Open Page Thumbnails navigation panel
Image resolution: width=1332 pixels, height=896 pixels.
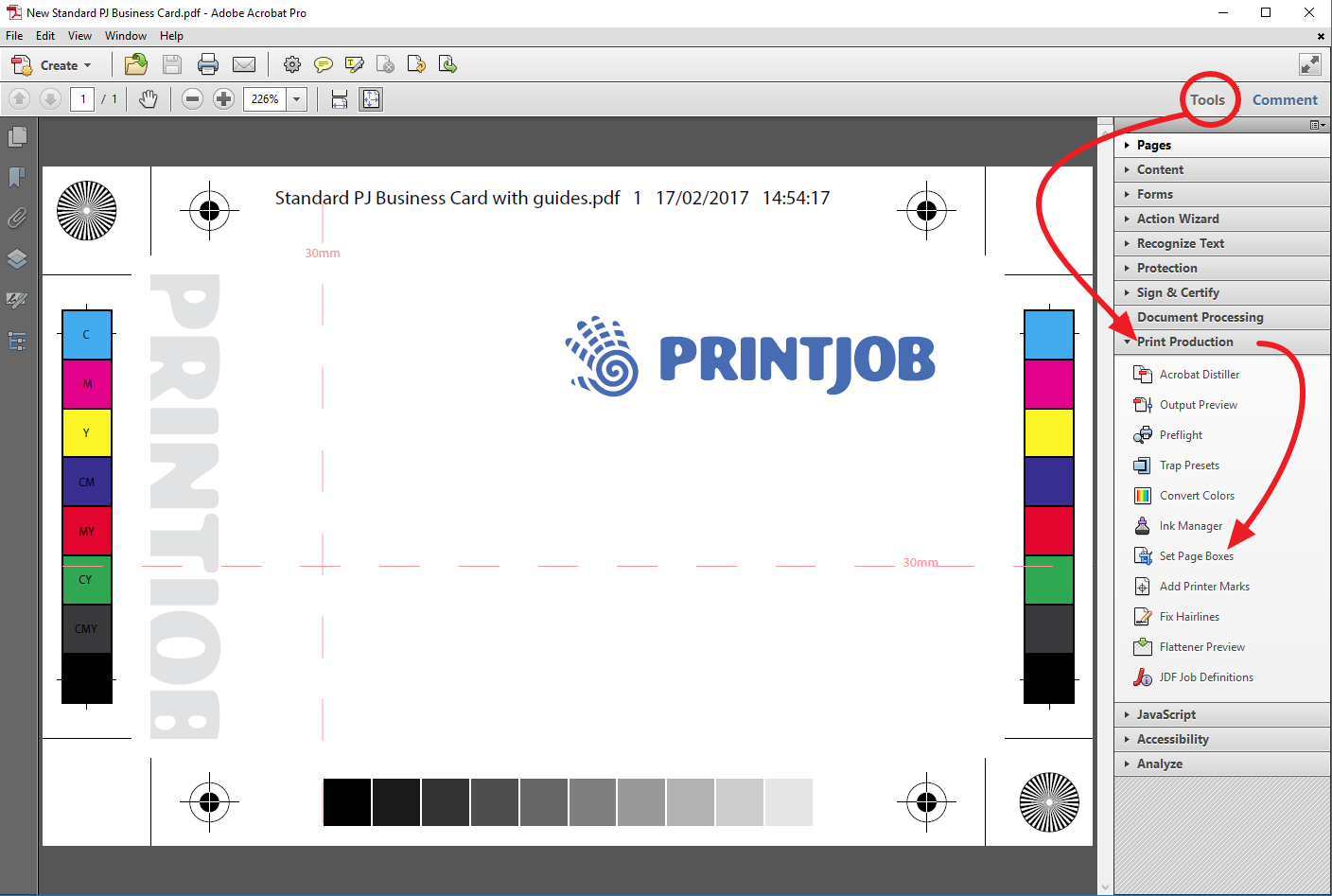17,137
